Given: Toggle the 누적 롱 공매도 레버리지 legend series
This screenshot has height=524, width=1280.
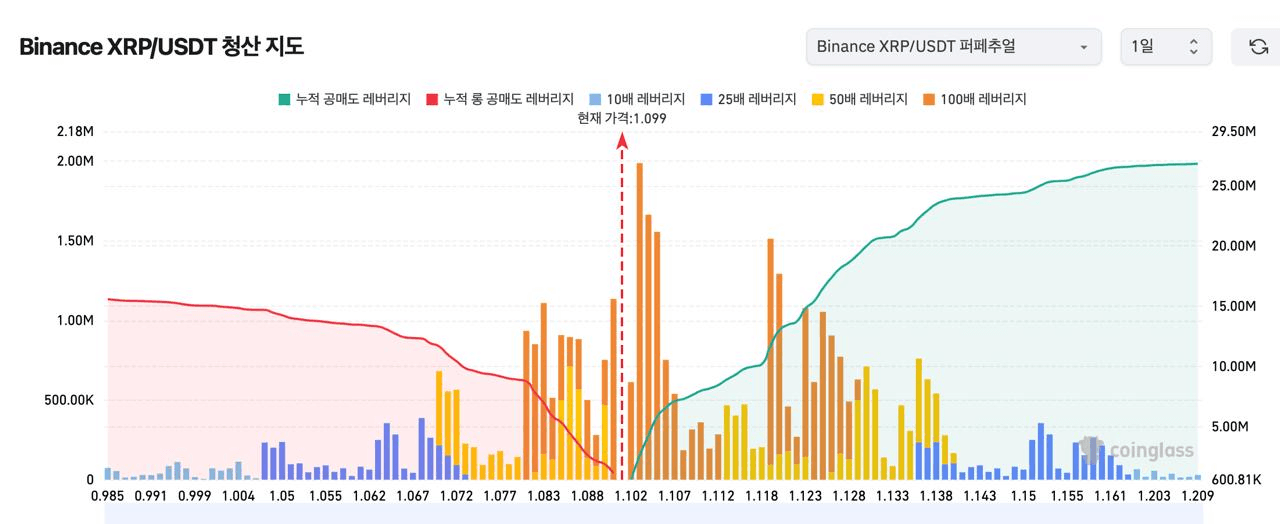Looking at the screenshot, I should (500, 99).
